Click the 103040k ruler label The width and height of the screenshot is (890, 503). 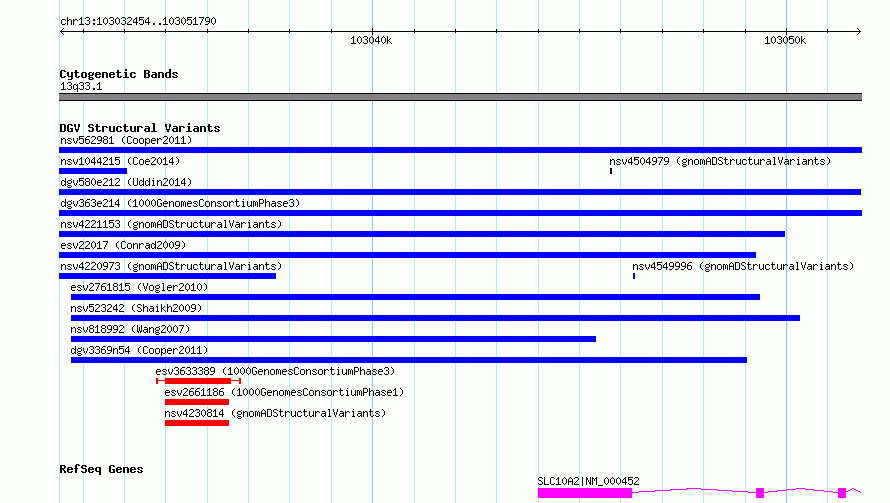point(371,40)
